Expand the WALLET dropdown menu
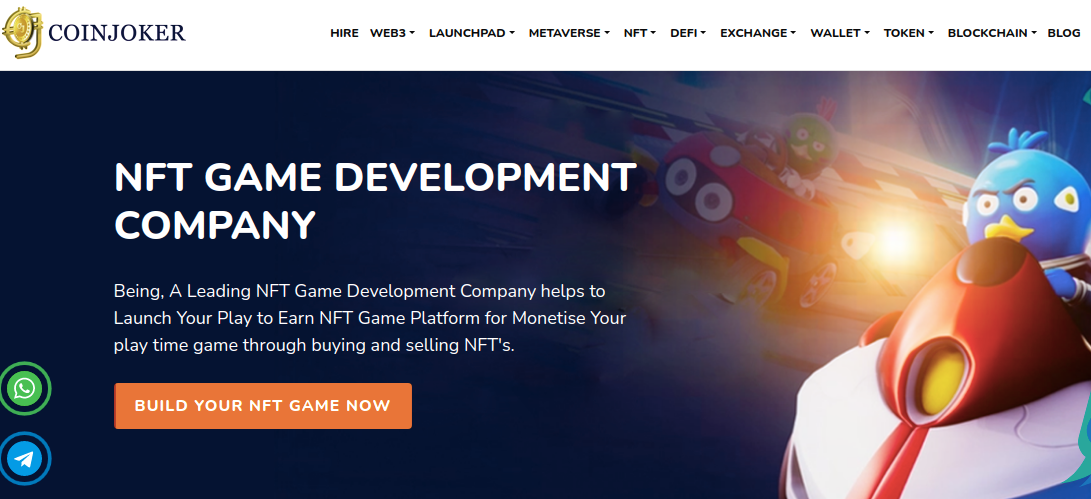 [x=840, y=33]
